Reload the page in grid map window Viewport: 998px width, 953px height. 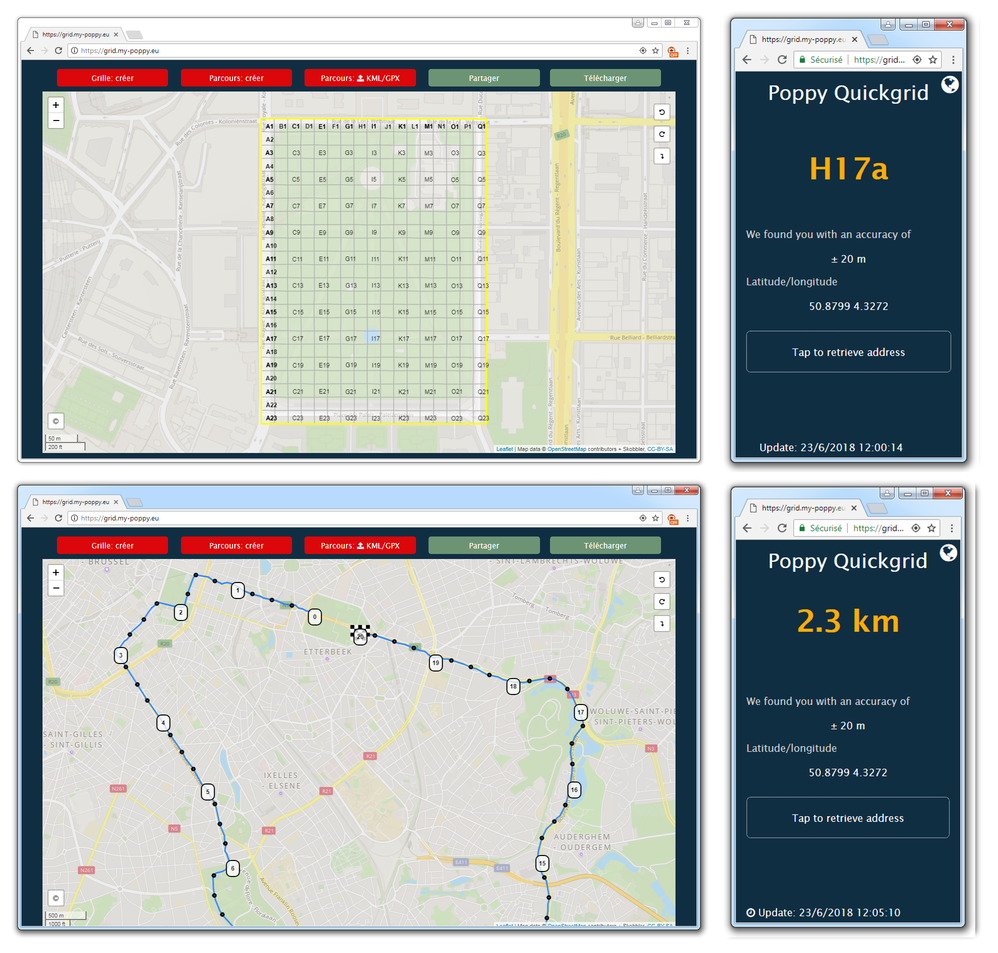59,50
